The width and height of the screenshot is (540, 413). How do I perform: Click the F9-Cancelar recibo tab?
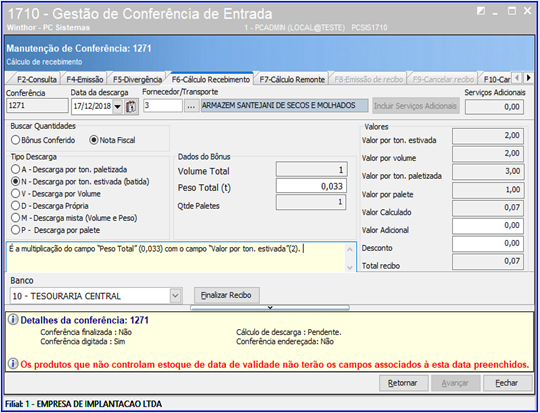pyautogui.click(x=443, y=80)
